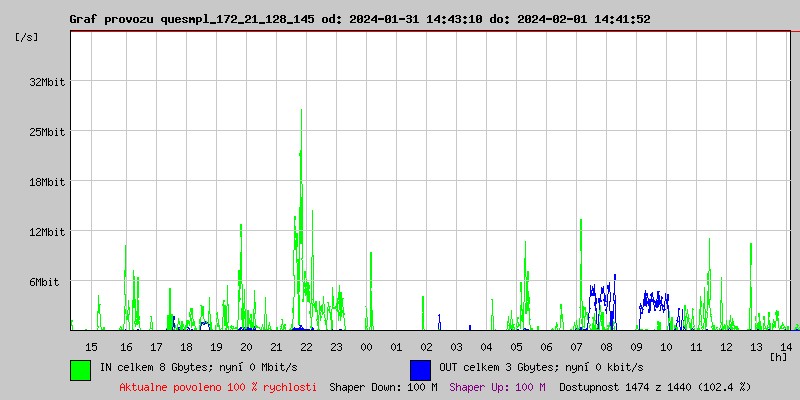Pick hour 15 on the time axis
The height and width of the screenshot is (400, 800).
tap(91, 346)
